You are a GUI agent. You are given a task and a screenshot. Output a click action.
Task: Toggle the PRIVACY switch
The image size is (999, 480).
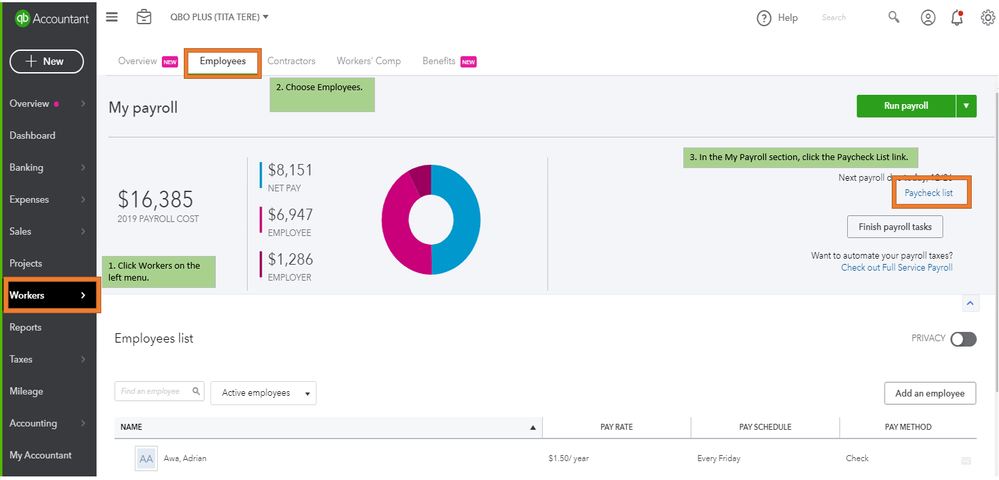pos(963,339)
